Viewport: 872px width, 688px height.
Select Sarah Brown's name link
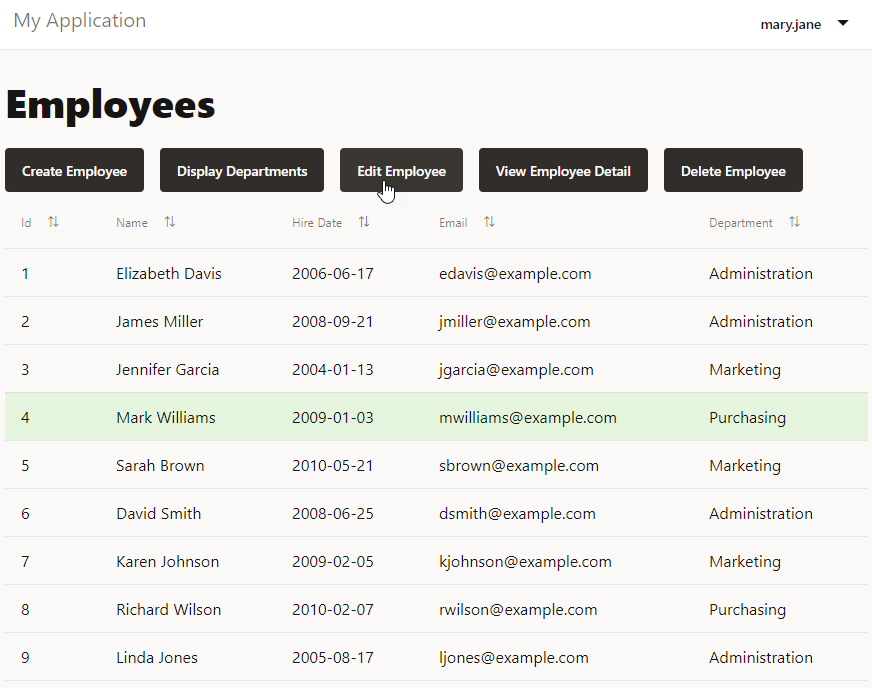point(160,465)
